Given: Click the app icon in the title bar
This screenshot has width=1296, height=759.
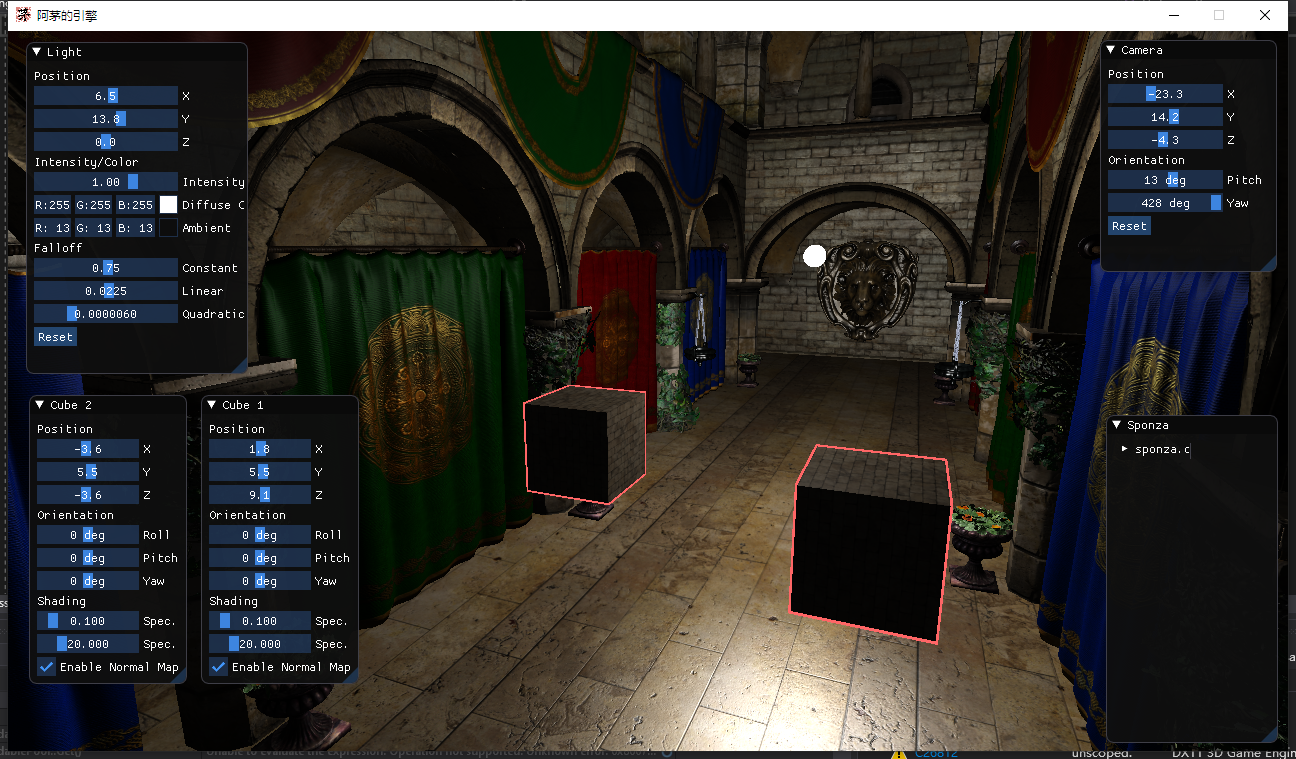Looking at the screenshot, I should click(x=22, y=15).
